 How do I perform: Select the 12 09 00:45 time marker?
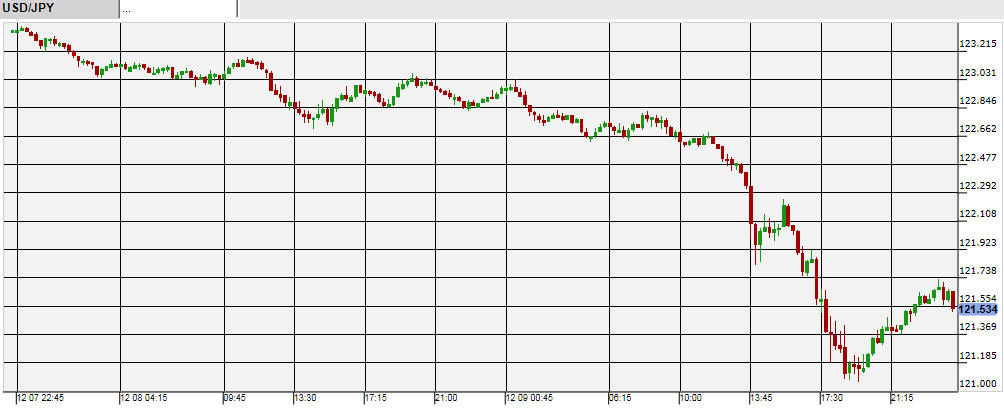tap(530, 398)
